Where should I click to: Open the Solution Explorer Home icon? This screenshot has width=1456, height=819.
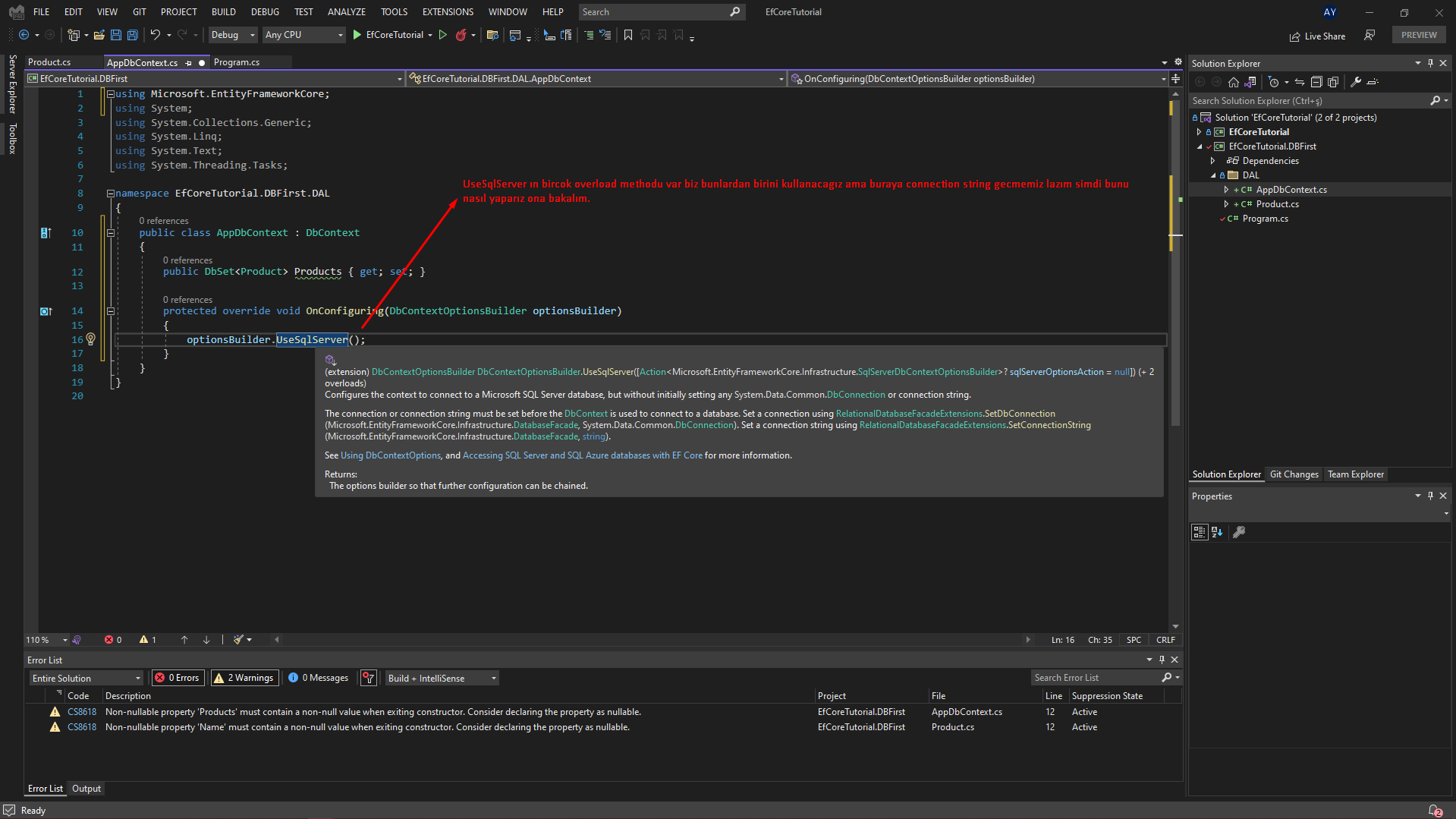tap(1234, 82)
